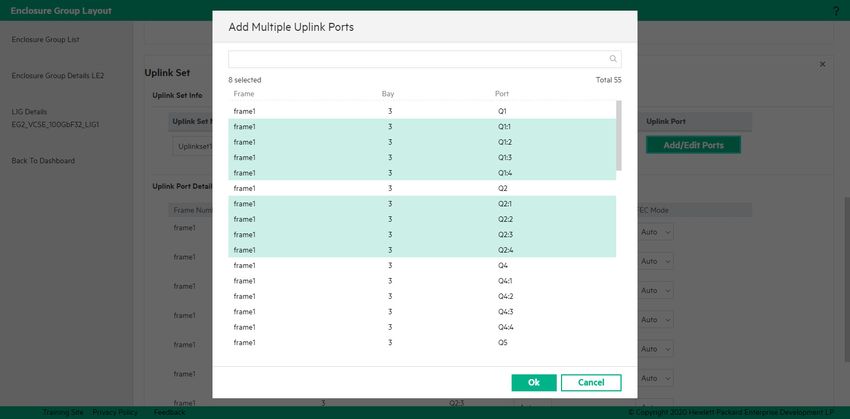Image resolution: width=850 pixels, height=419 pixels.
Task: Select the Q5 port row
Action: (x=422, y=343)
